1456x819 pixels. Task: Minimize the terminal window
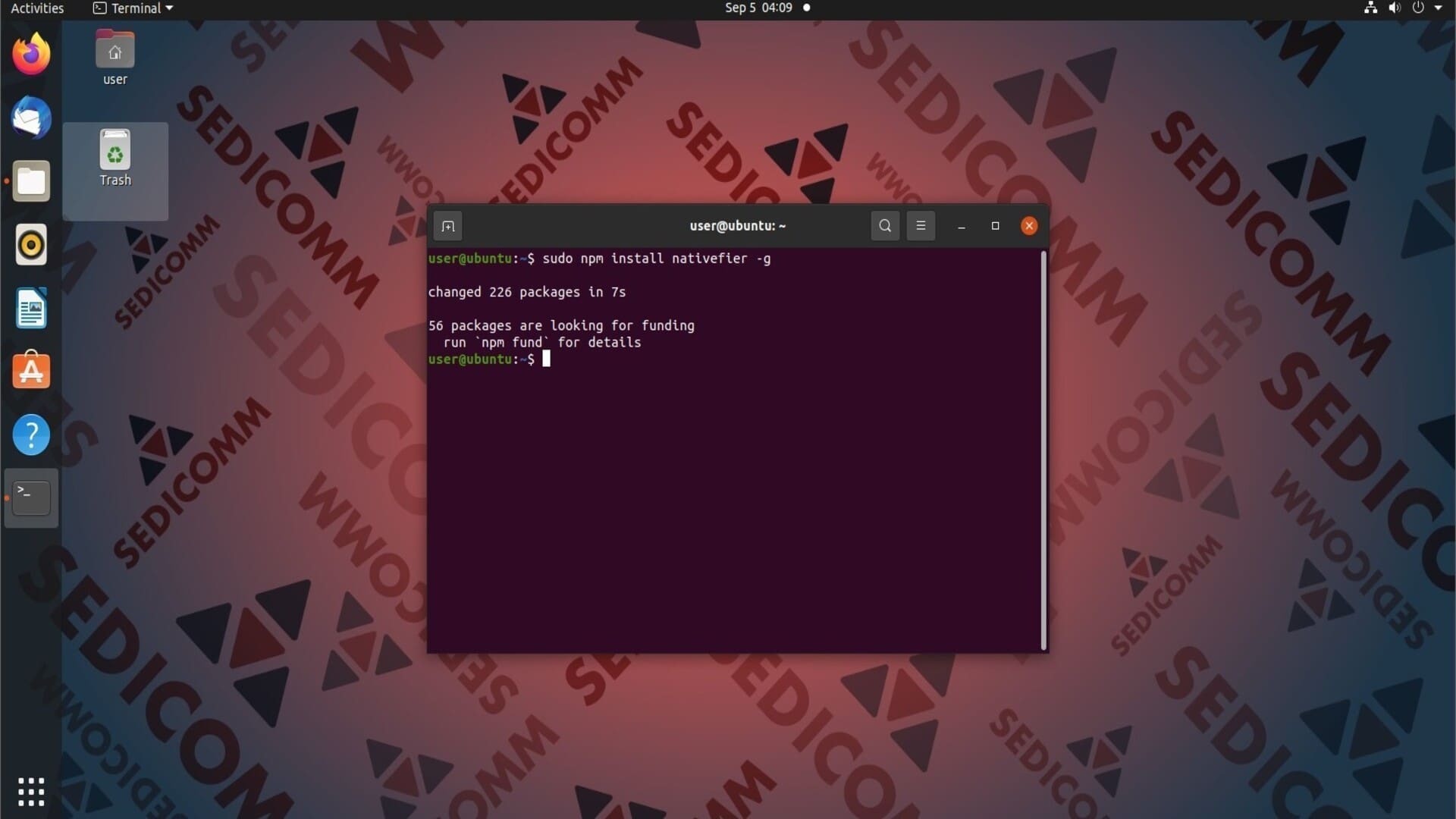click(962, 226)
